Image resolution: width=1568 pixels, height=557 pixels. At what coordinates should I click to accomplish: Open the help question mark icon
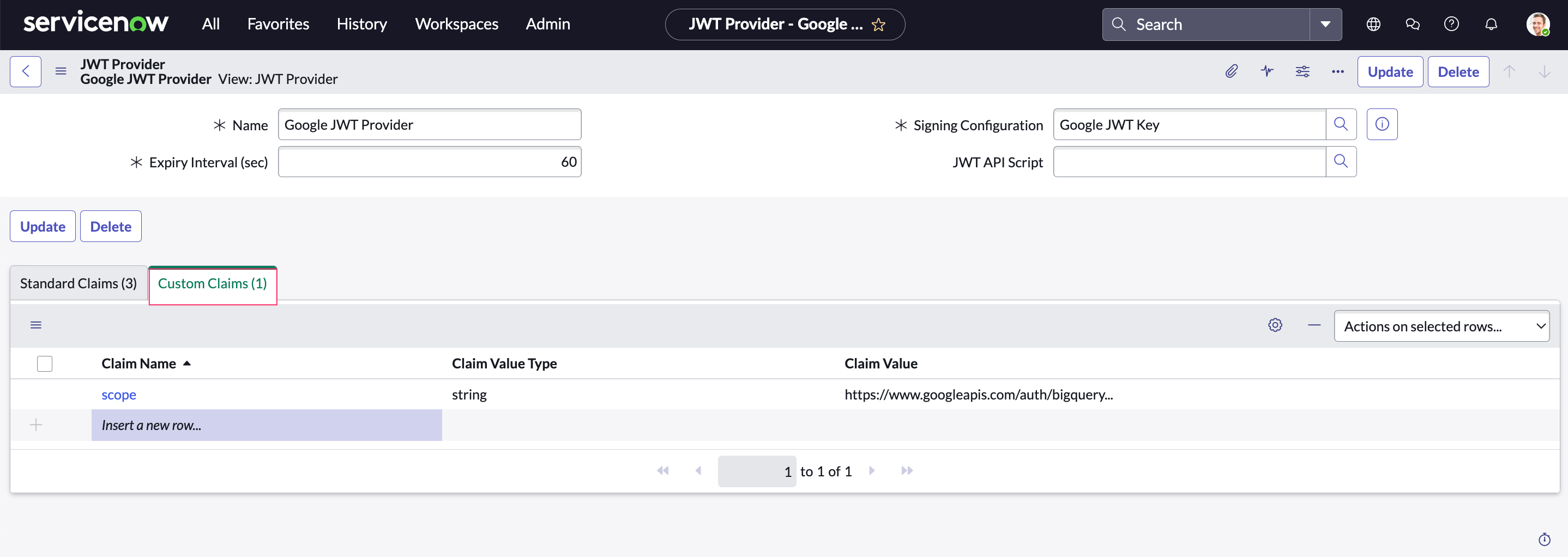[x=1452, y=24]
